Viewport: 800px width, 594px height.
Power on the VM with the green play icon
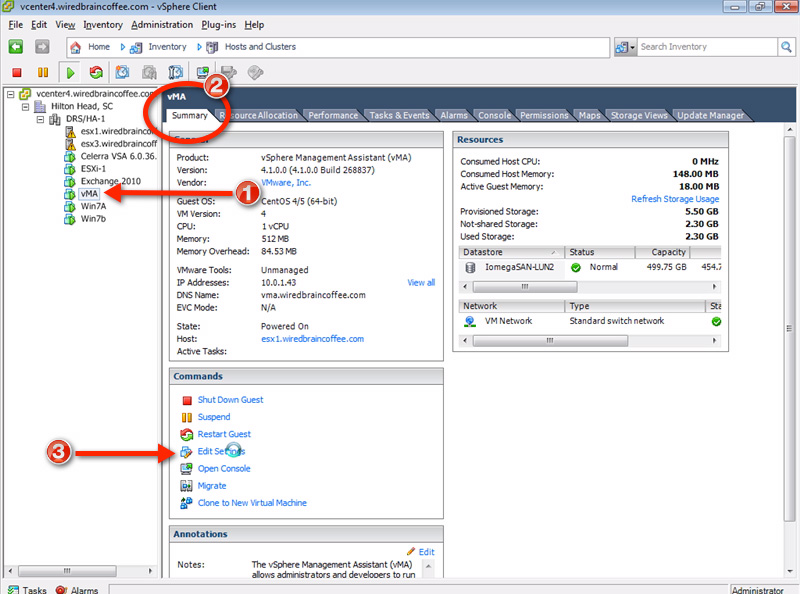(x=69, y=73)
